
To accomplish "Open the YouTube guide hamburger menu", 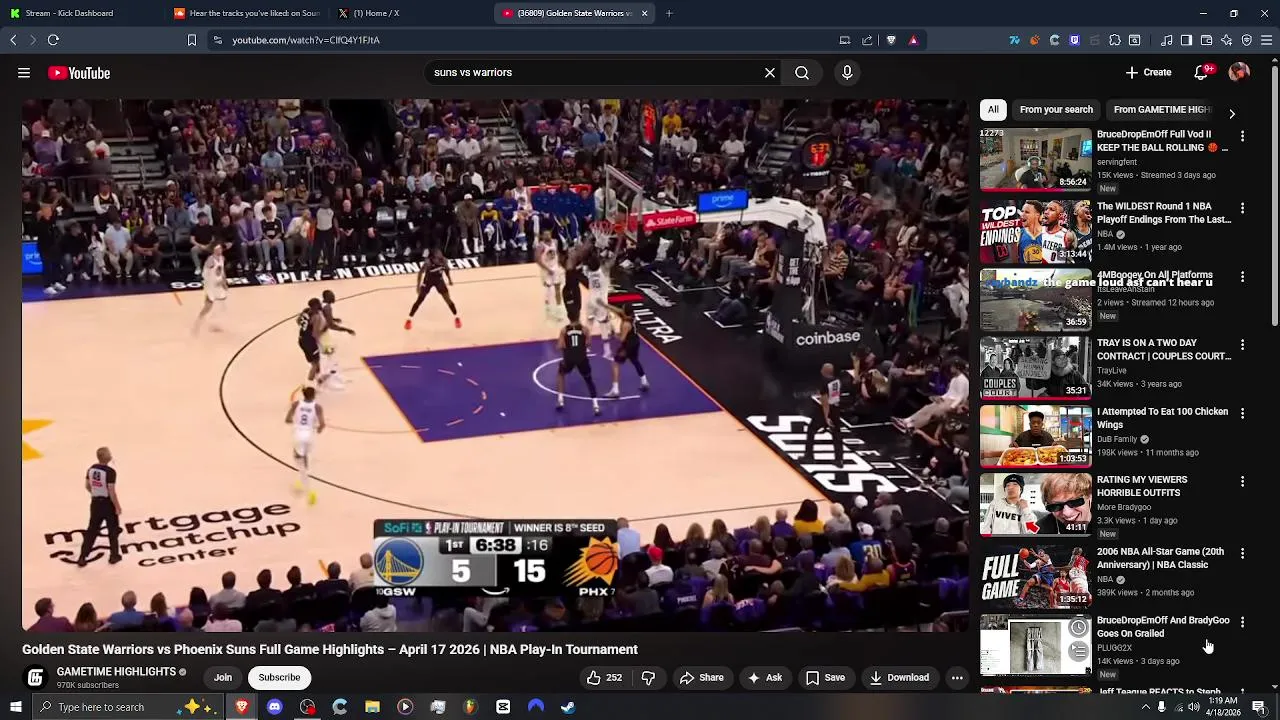I will (x=24, y=73).
